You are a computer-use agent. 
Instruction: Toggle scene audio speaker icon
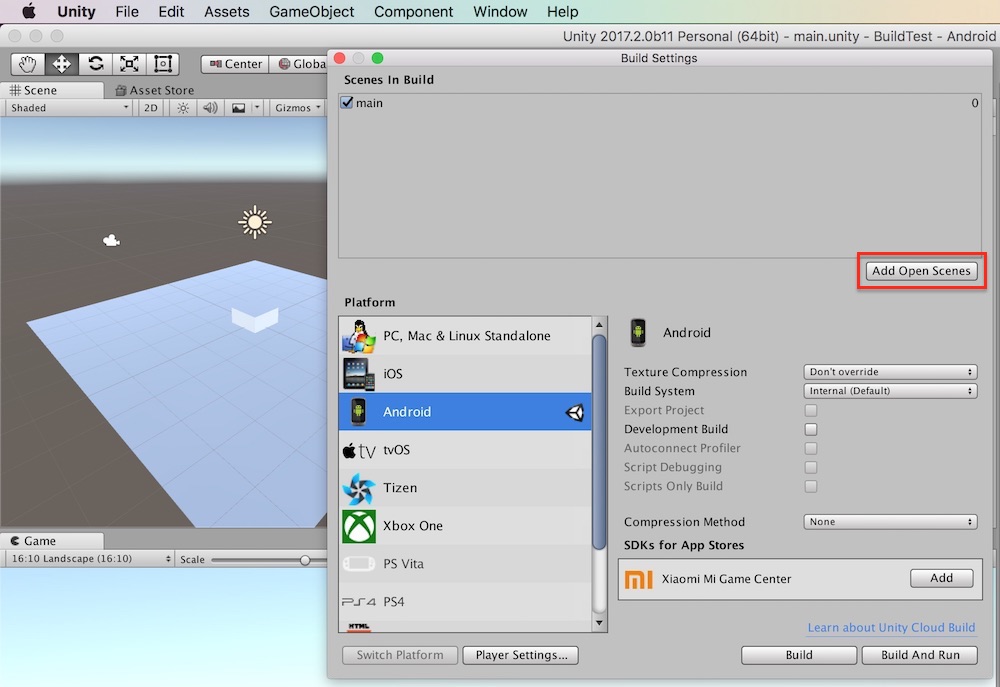pyautogui.click(x=210, y=108)
